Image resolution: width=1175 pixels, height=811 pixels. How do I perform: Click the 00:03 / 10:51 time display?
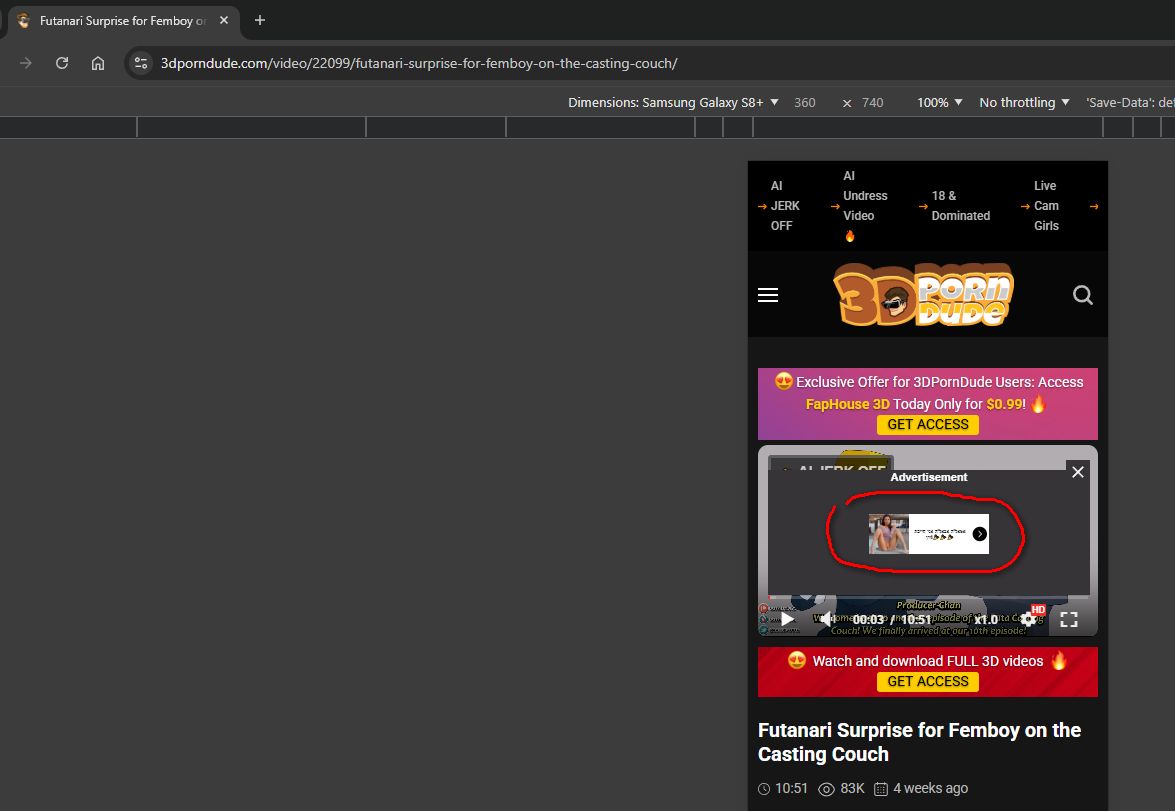[x=892, y=620]
